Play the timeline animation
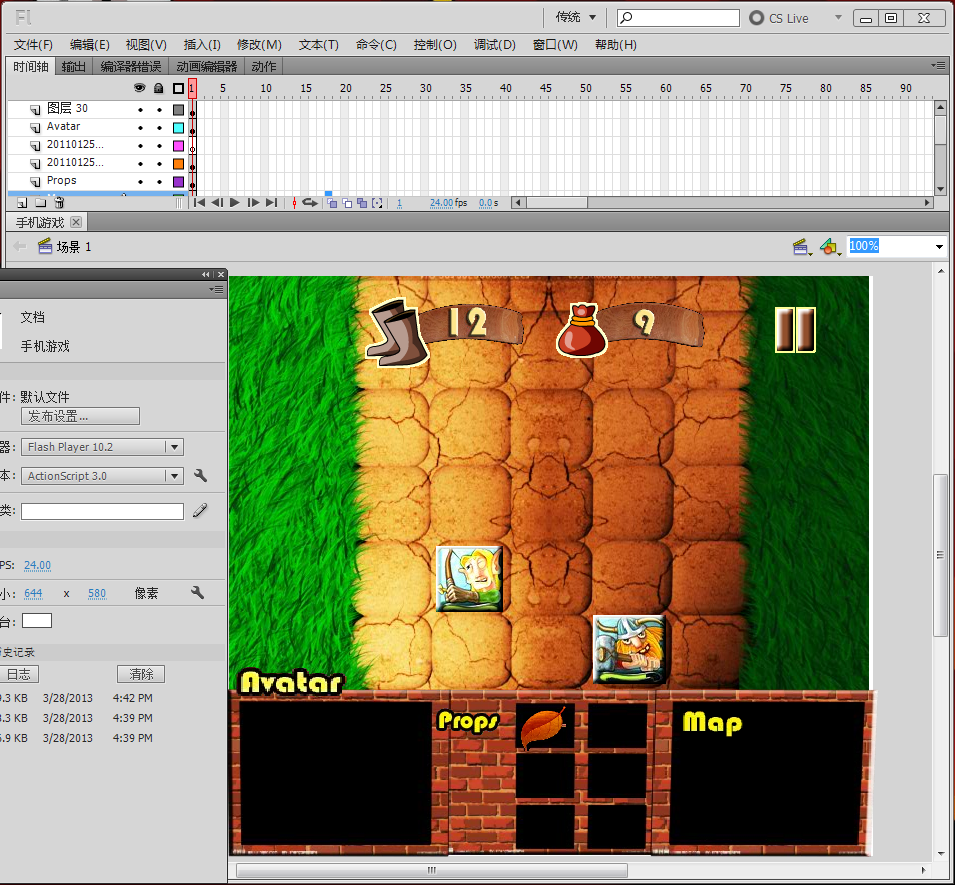The height and width of the screenshot is (885, 955). [234, 203]
